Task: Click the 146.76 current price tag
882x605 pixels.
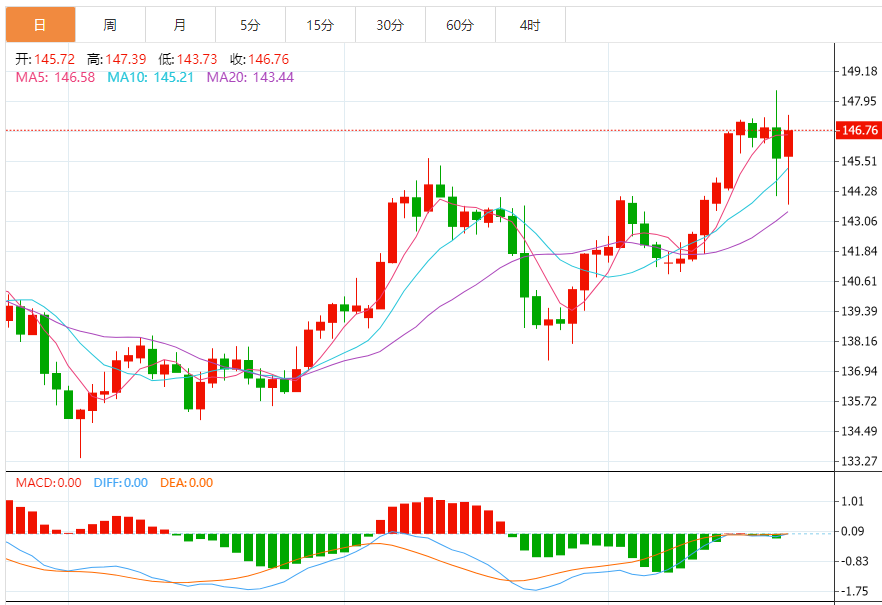Action: [x=858, y=130]
